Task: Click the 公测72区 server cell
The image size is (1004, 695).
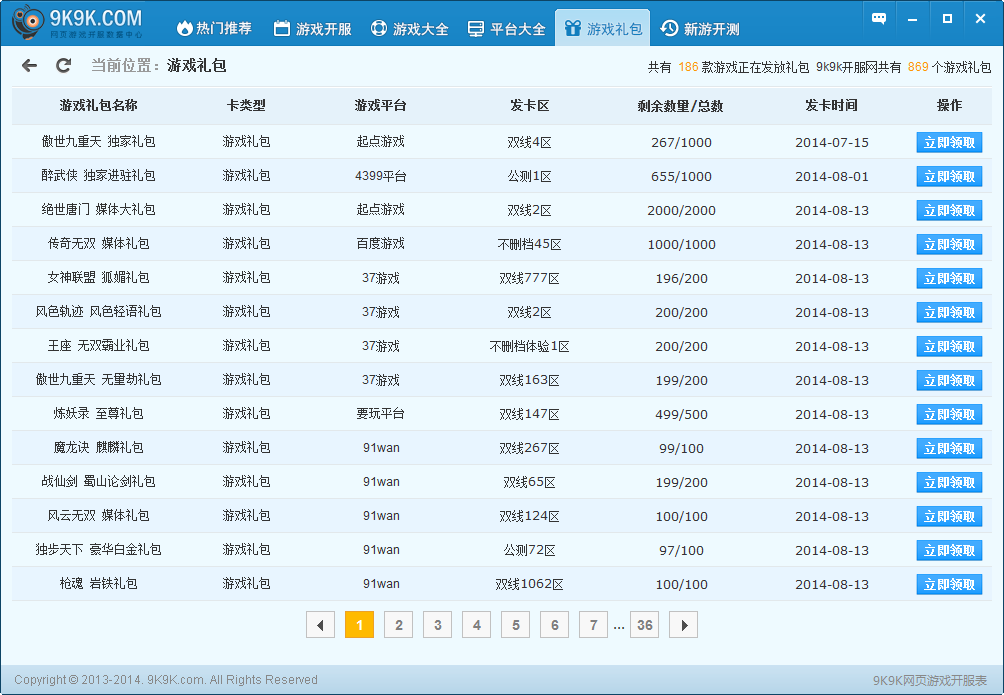Action: click(x=530, y=550)
